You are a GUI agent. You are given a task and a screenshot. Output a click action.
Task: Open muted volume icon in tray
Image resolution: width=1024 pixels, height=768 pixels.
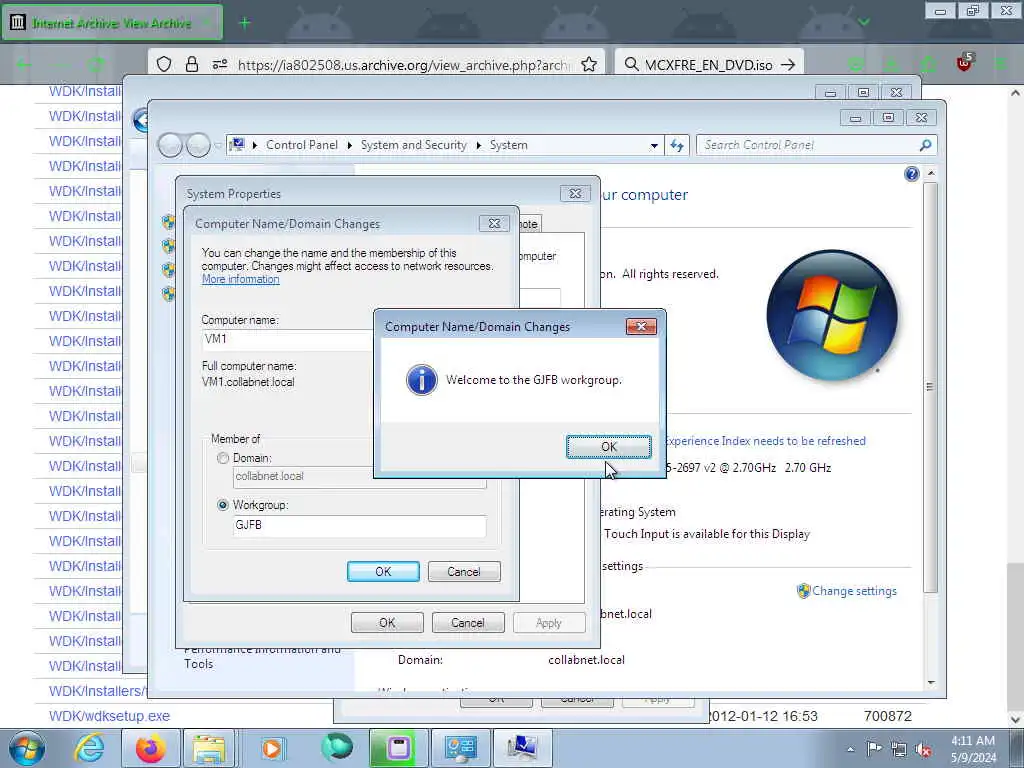(923, 749)
